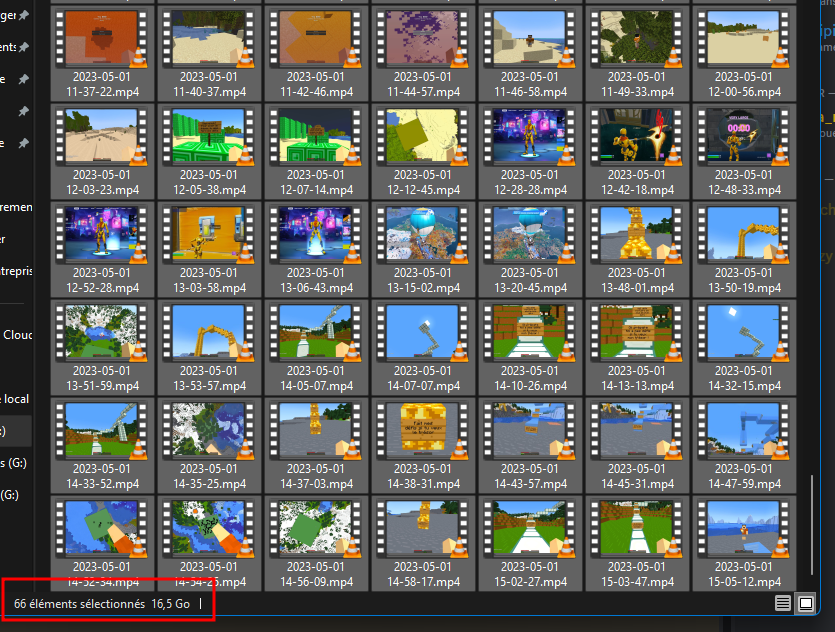Select video file 2023-05-01 12-28-28.mp4

tap(530, 151)
